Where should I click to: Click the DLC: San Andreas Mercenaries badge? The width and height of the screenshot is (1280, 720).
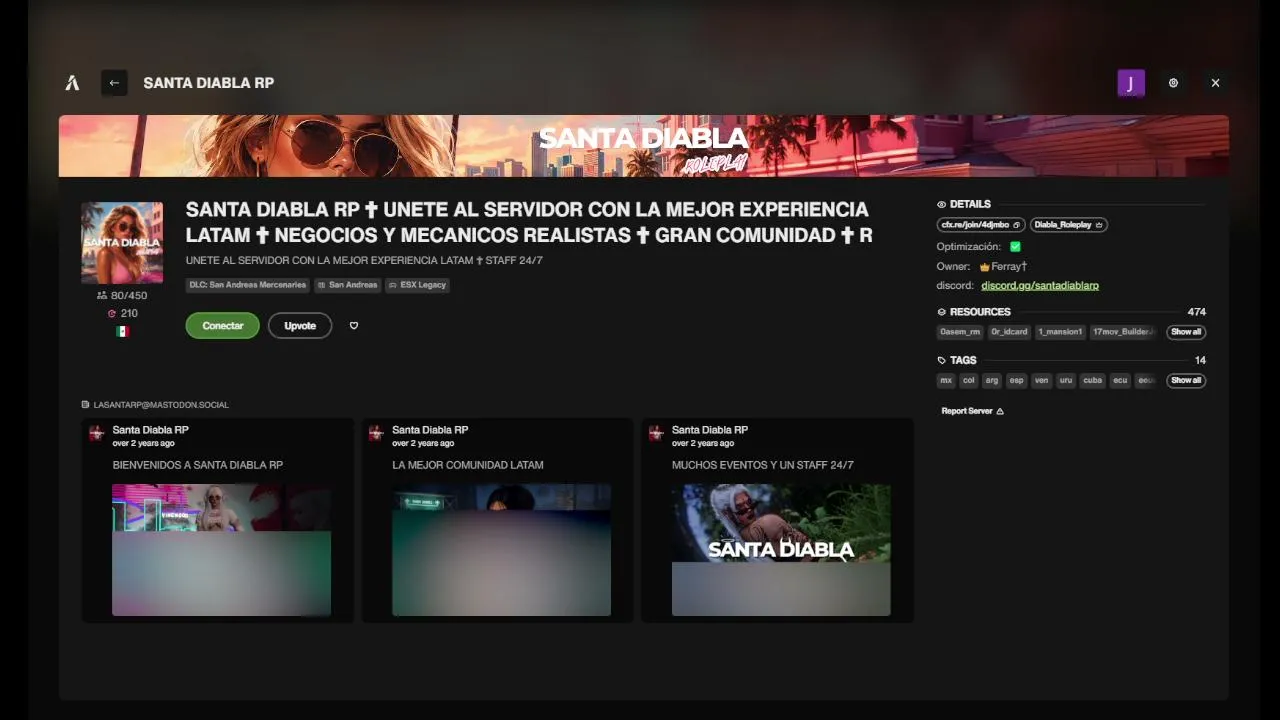pyautogui.click(x=248, y=285)
